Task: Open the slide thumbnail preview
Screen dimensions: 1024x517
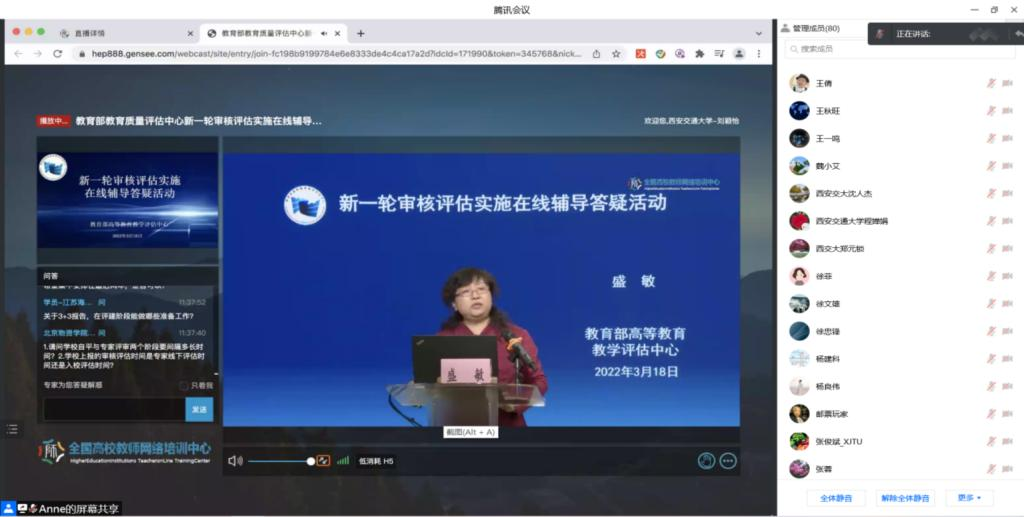Action: [128, 199]
